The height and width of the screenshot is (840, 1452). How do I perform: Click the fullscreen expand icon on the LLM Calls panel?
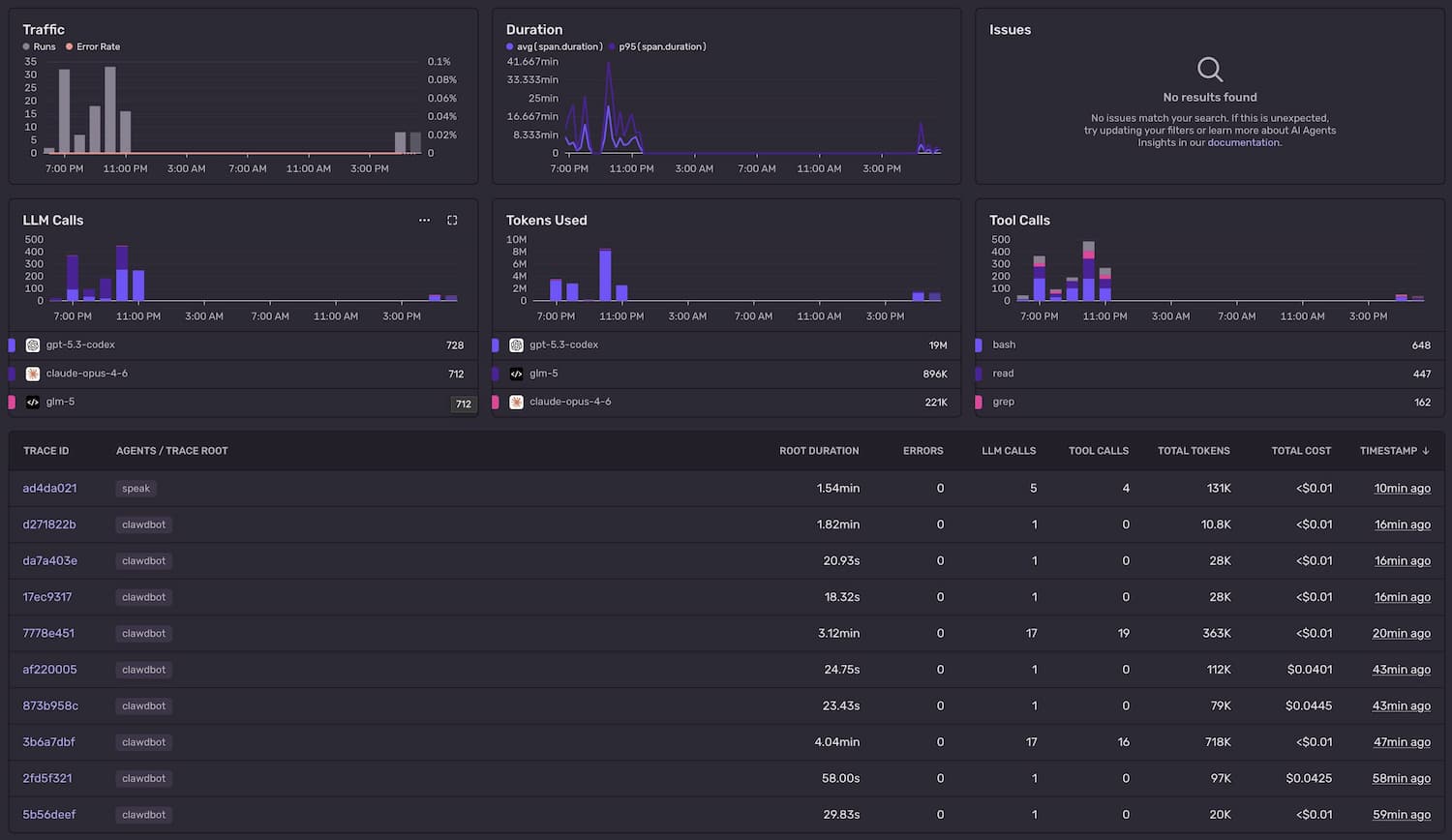452,220
